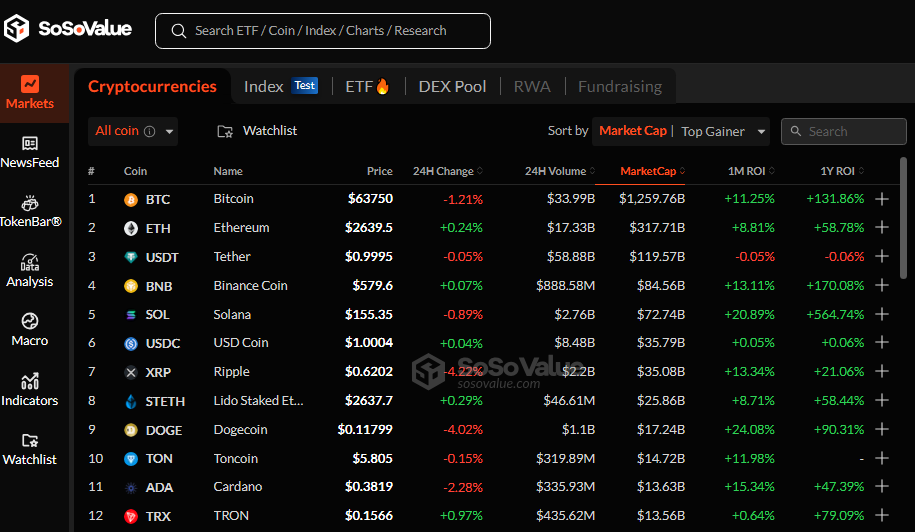
Task: Add Ethereum to watchlist with plus icon
Action: (882, 227)
